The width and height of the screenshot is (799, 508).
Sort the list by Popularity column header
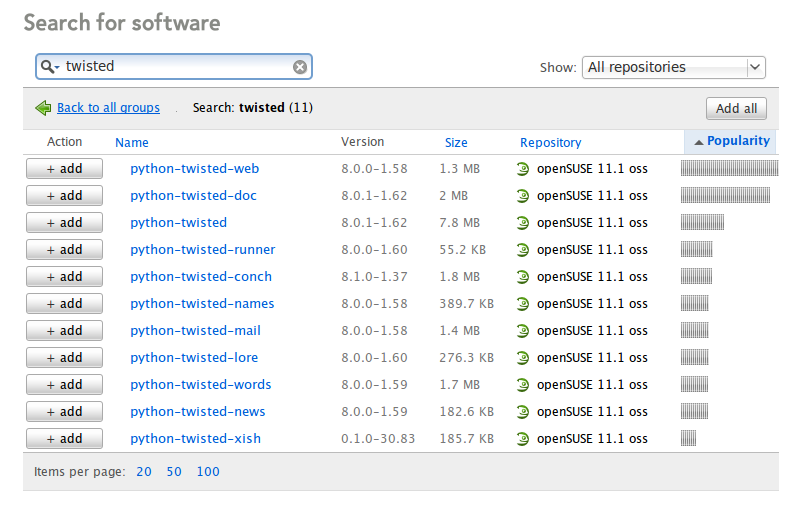(x=730, y=142)
